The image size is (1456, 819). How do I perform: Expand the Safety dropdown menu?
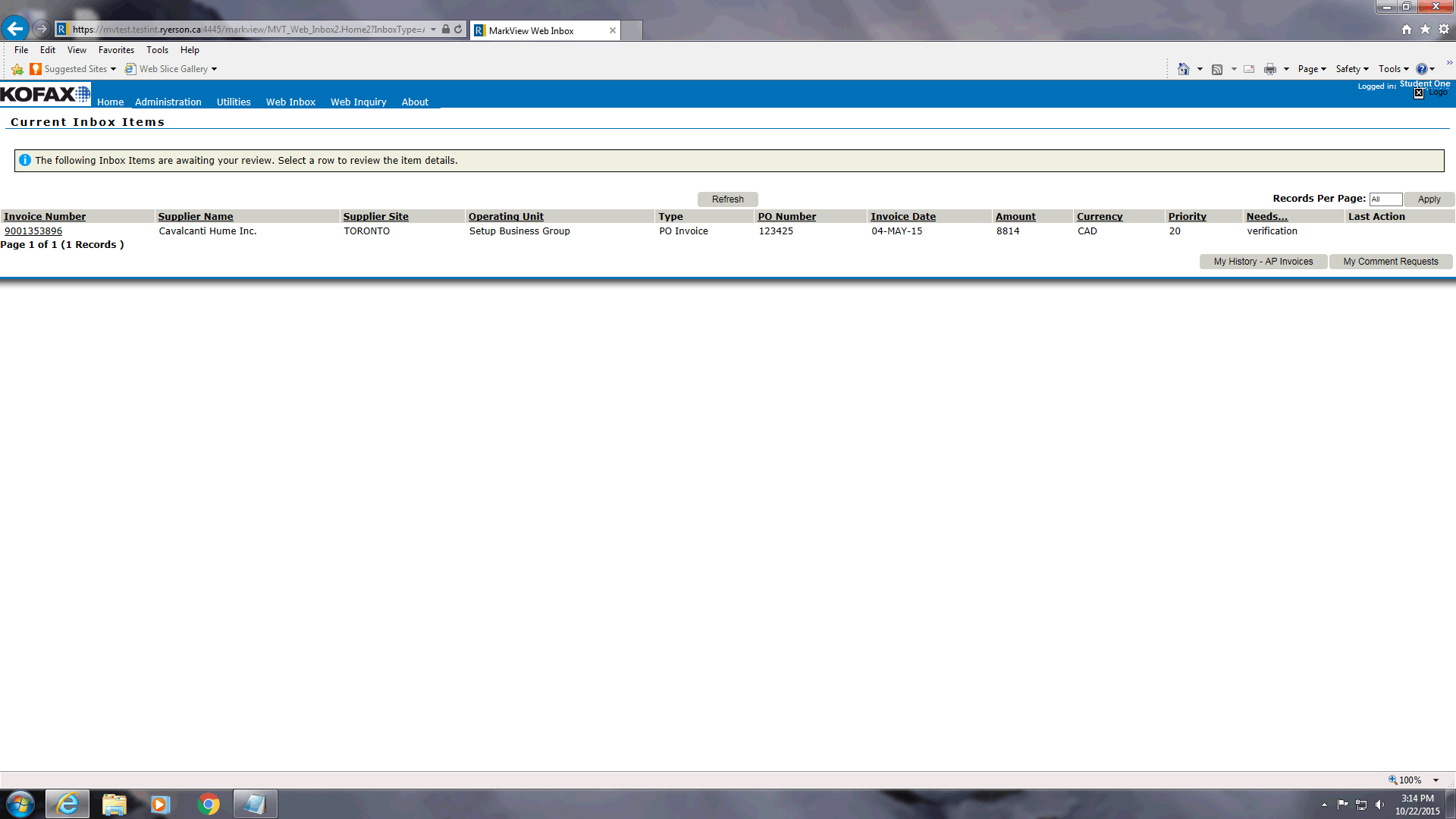pos(1352,69)
